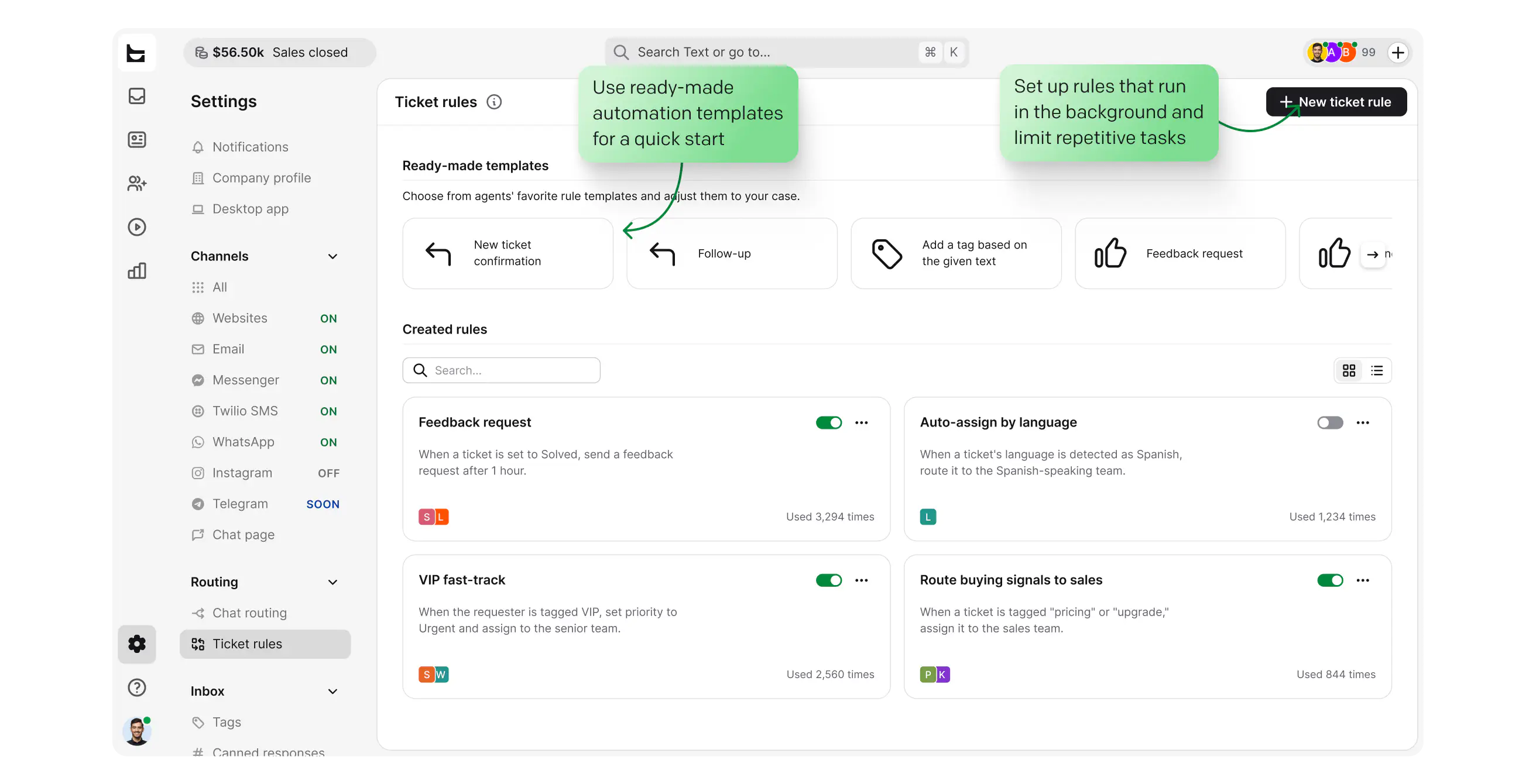Collapse the Inbox section
This screenshot has height=784, width=1536.
[x=332, y=691]
